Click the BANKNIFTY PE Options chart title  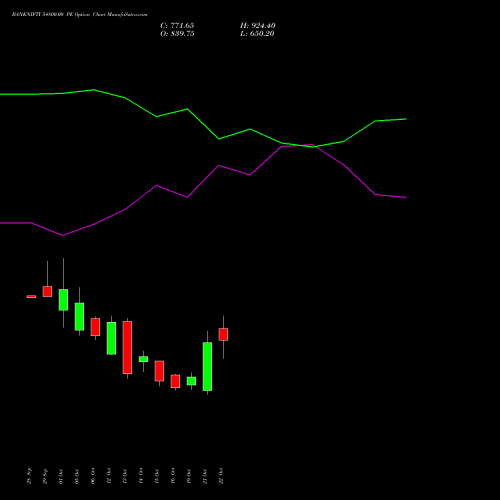(79, 15)
